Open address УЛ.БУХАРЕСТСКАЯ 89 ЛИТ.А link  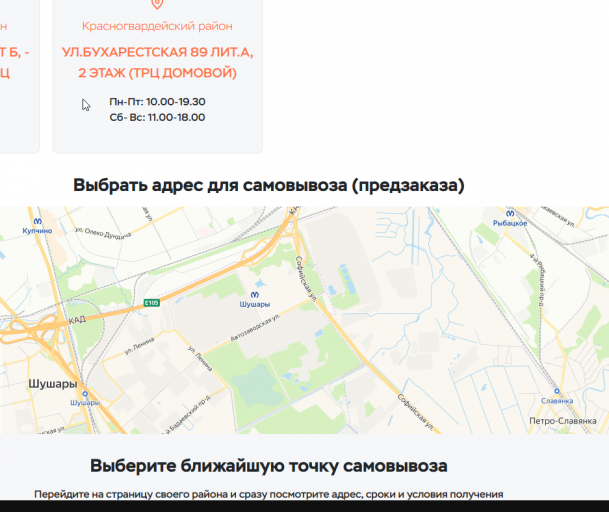pyautogui.click(x=157, y=62)
